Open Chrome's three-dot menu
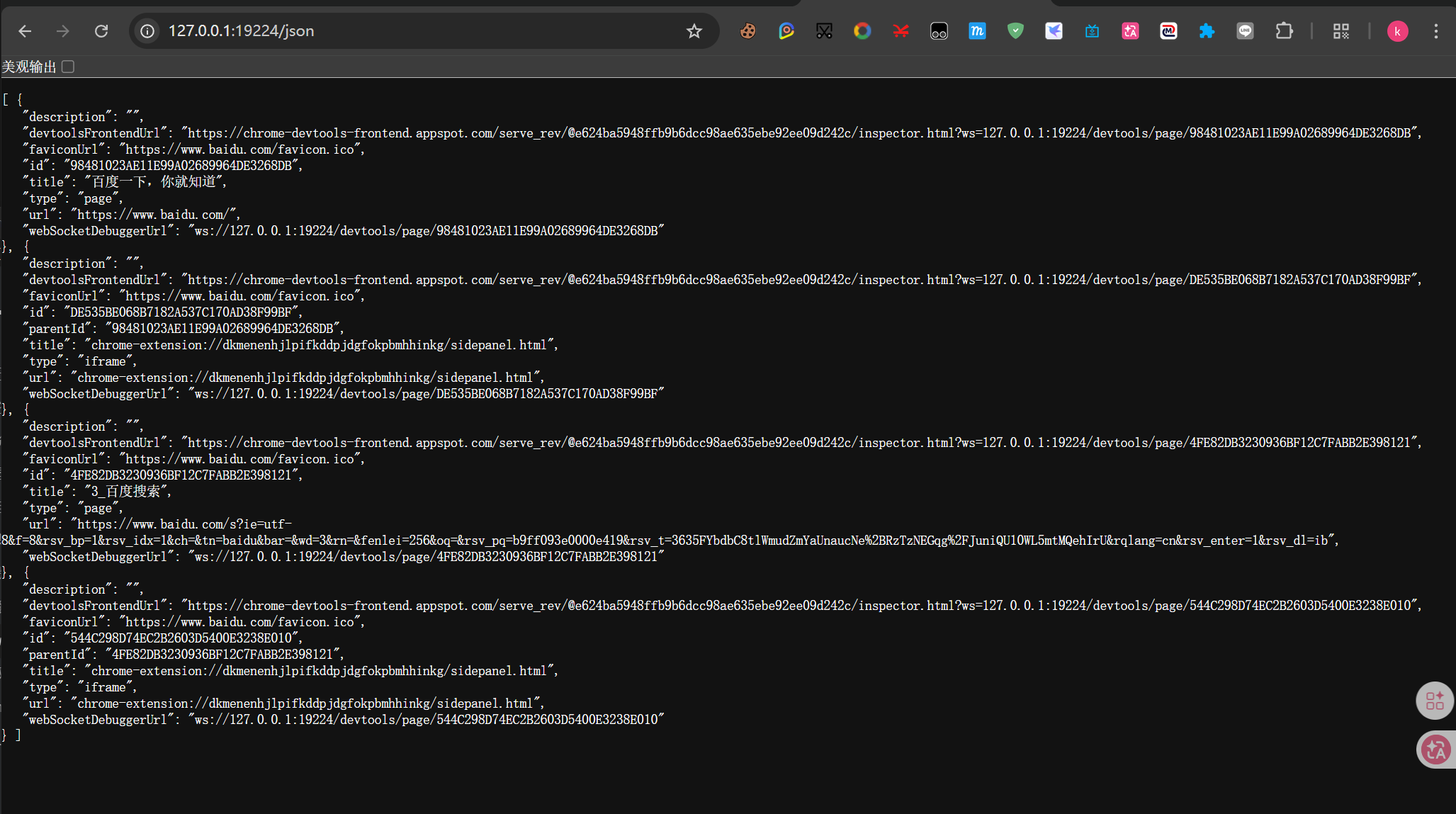This screenshot has width=1456, height=814. click(1435, 31)
